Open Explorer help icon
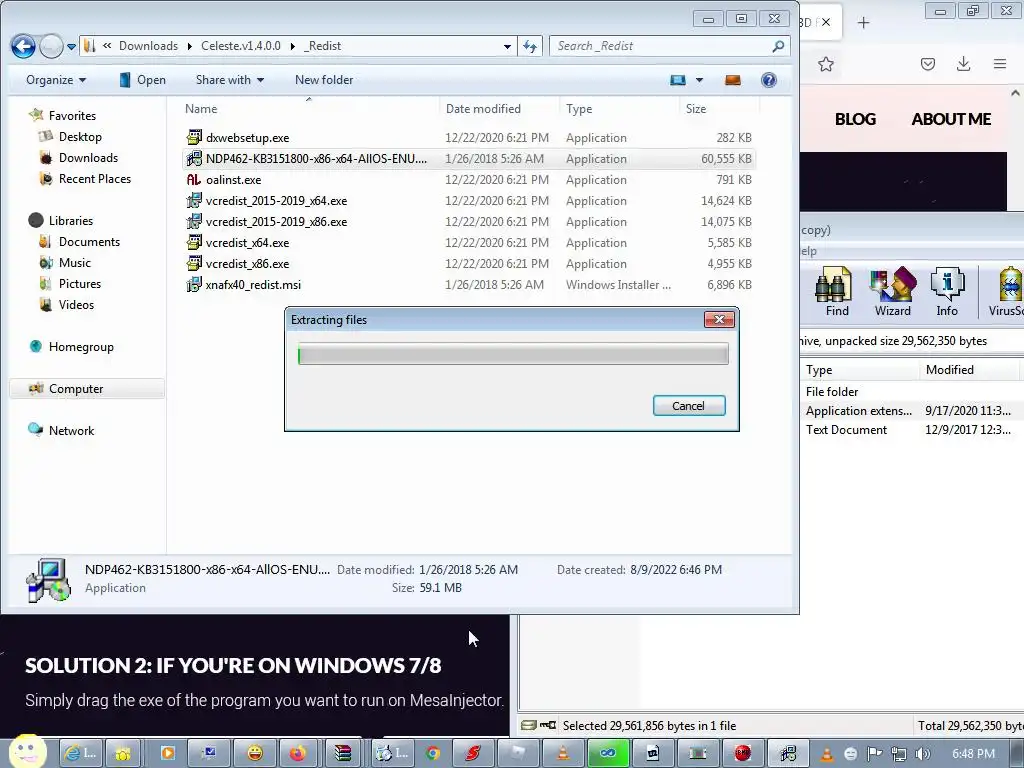 pyautogui.click(x=769, y=80)
